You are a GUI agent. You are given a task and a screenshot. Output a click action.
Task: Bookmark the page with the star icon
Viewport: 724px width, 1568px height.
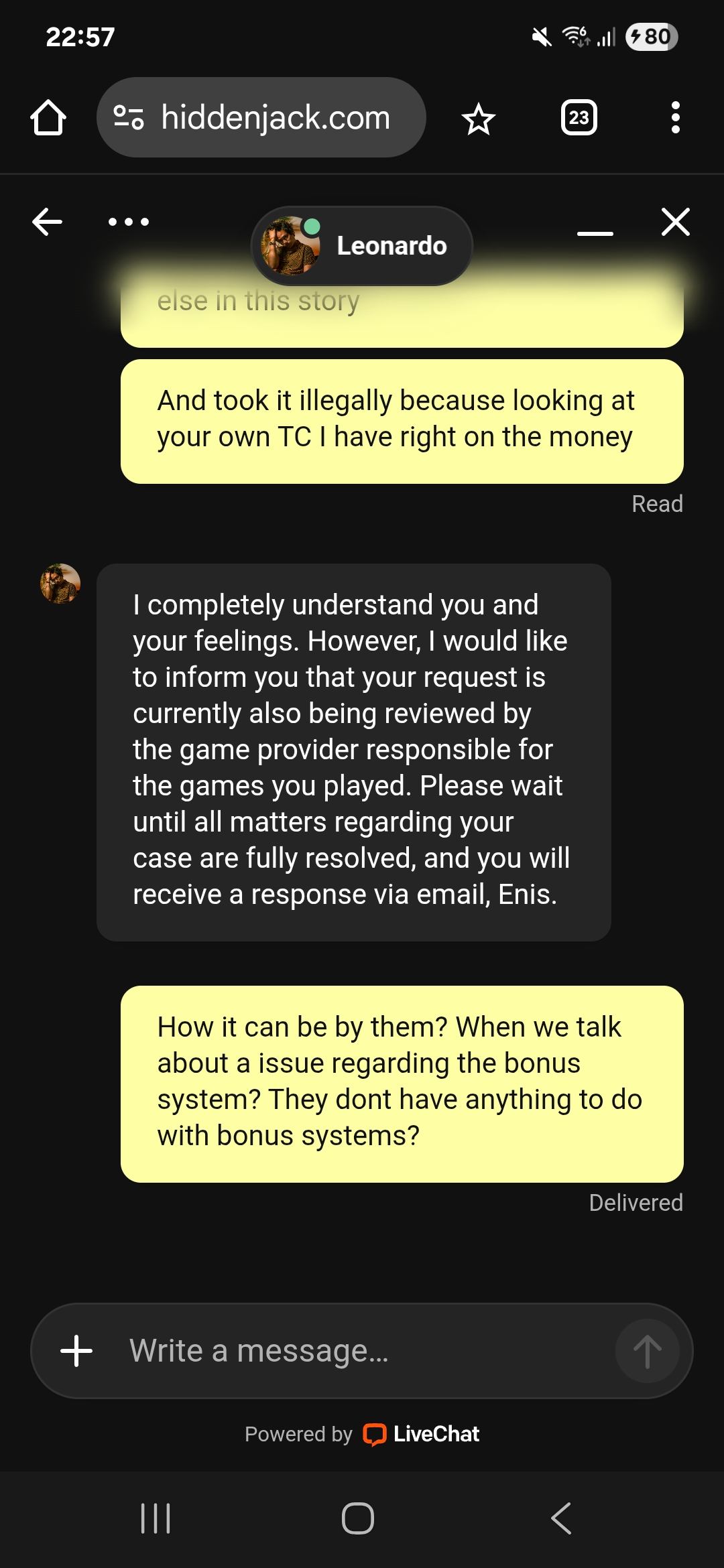479,119
